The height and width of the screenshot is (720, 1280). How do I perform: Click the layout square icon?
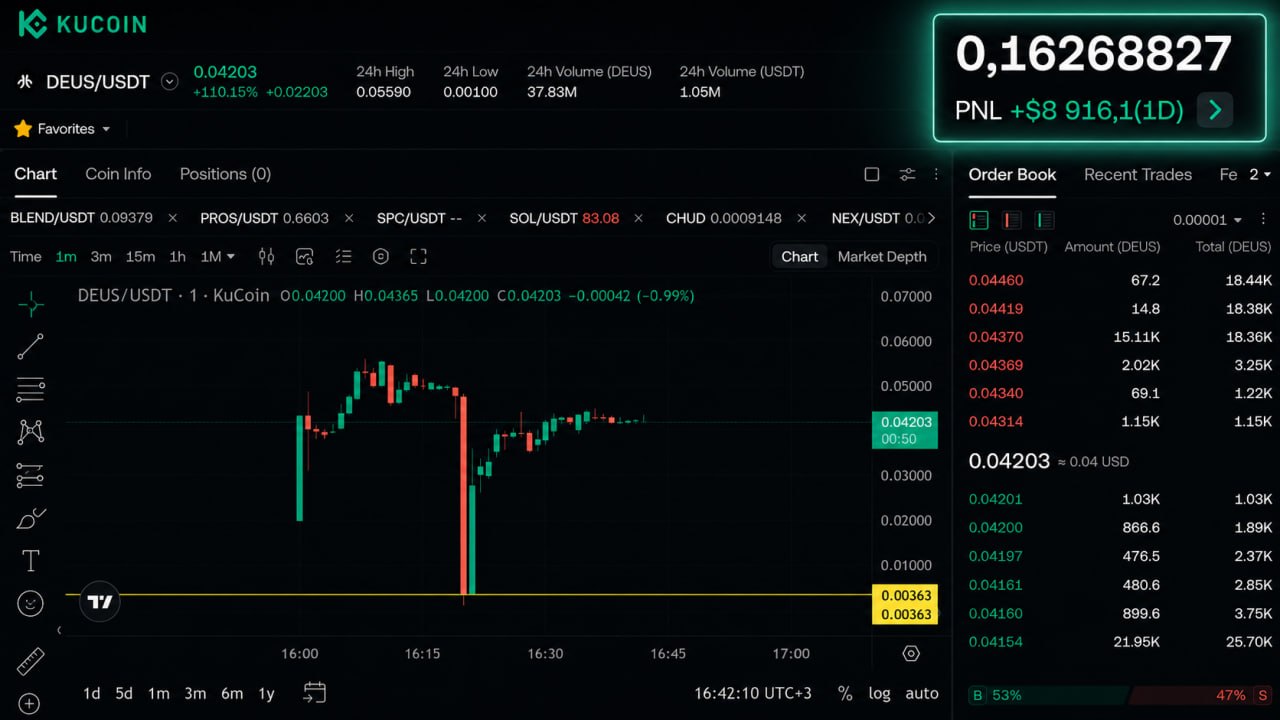click(872, 174)
